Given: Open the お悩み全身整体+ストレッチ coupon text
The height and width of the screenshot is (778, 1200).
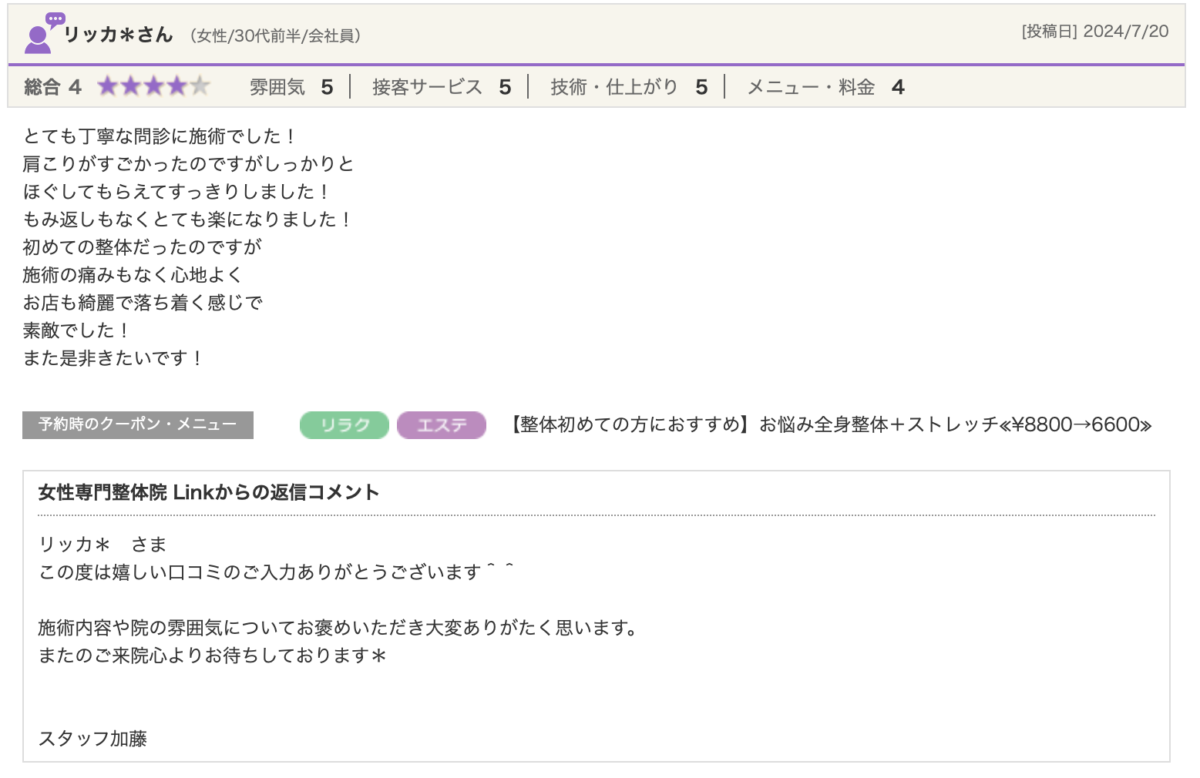Looking at the screenshot, I should coord(830,425).
